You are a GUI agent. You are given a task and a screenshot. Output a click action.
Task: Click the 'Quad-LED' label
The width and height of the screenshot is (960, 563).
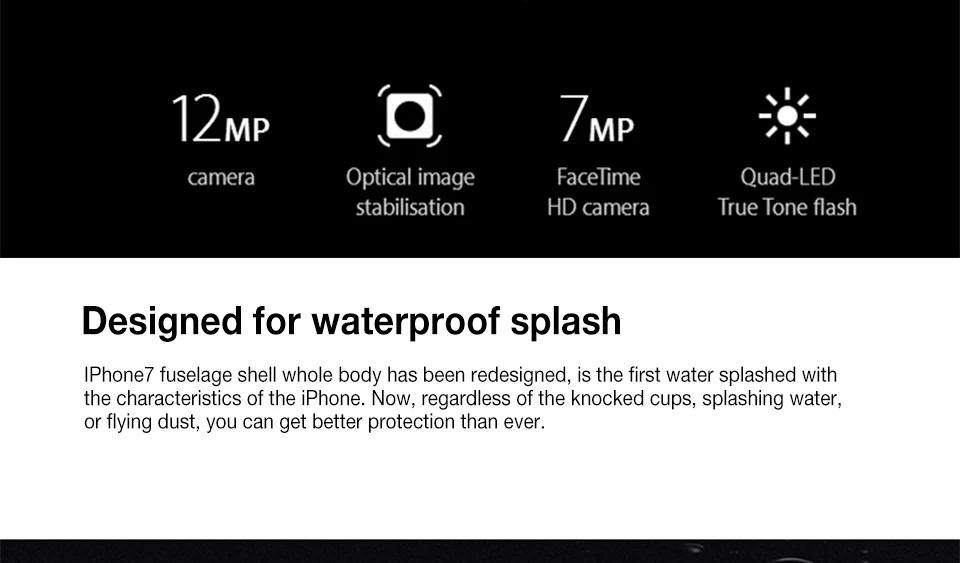787,177
